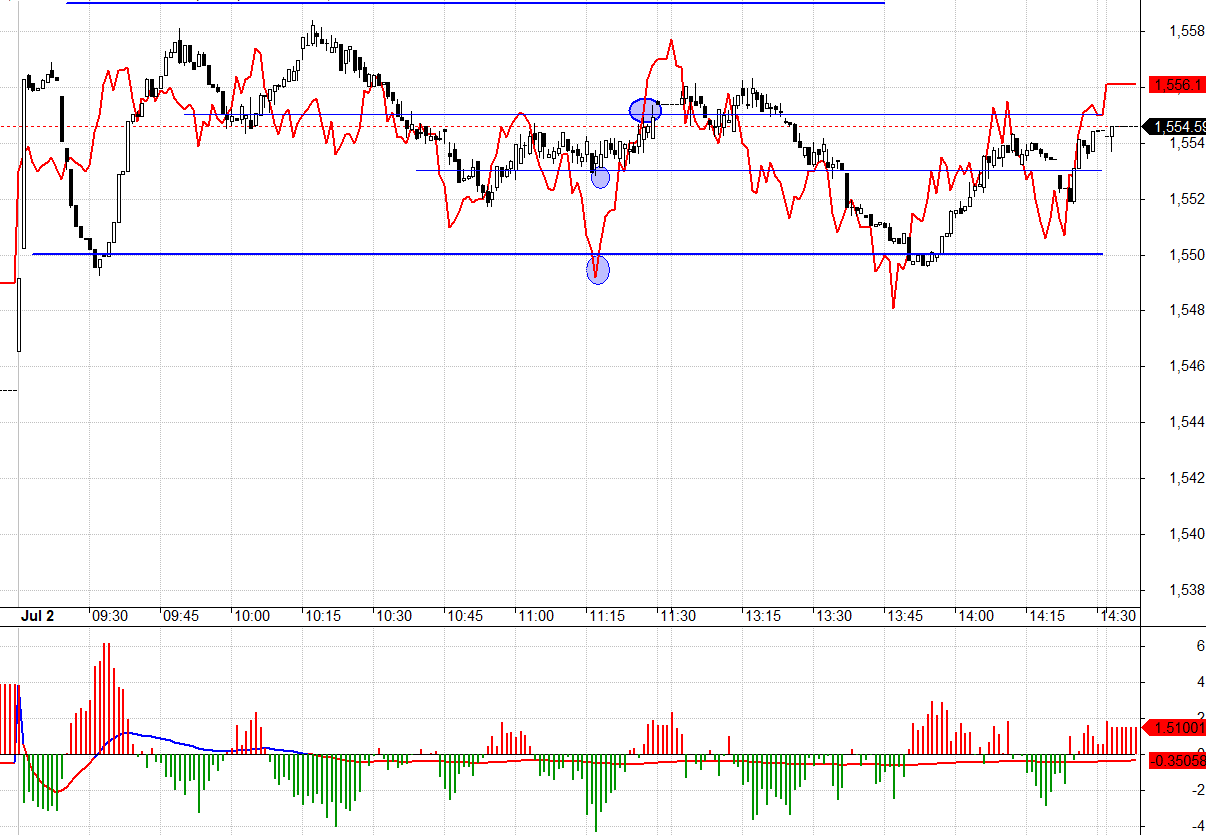
Task: Click the black 1,554.59 last price tag
Action: (1177, 127)
